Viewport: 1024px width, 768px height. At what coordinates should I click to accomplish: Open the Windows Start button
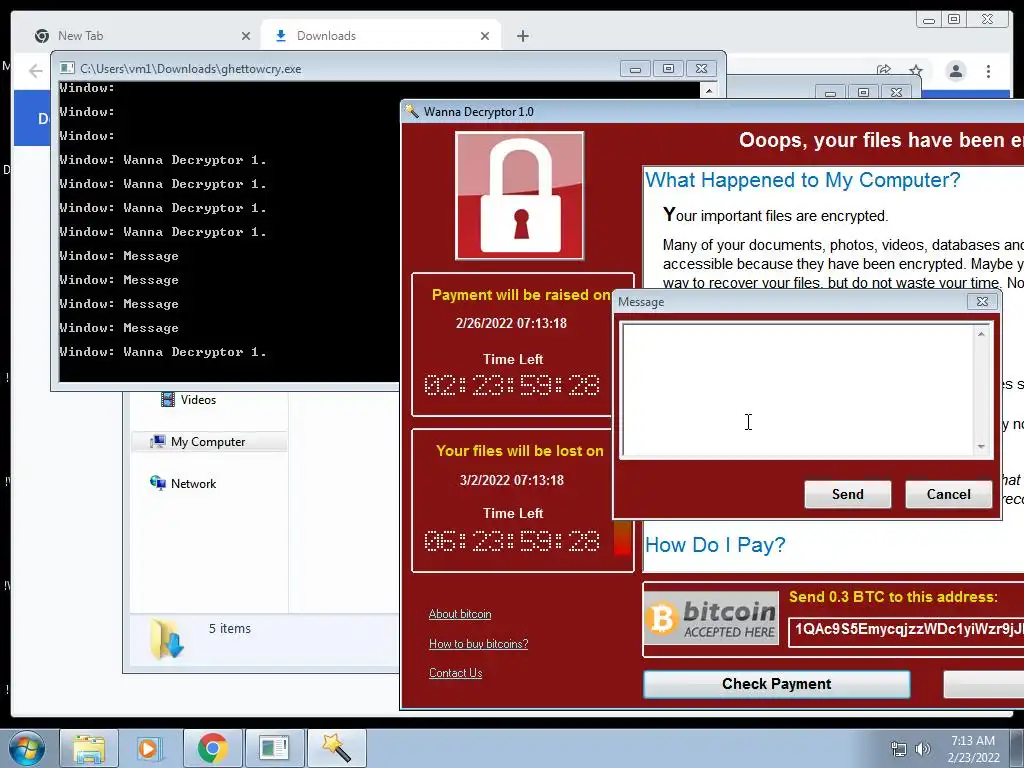coord(25,748)
